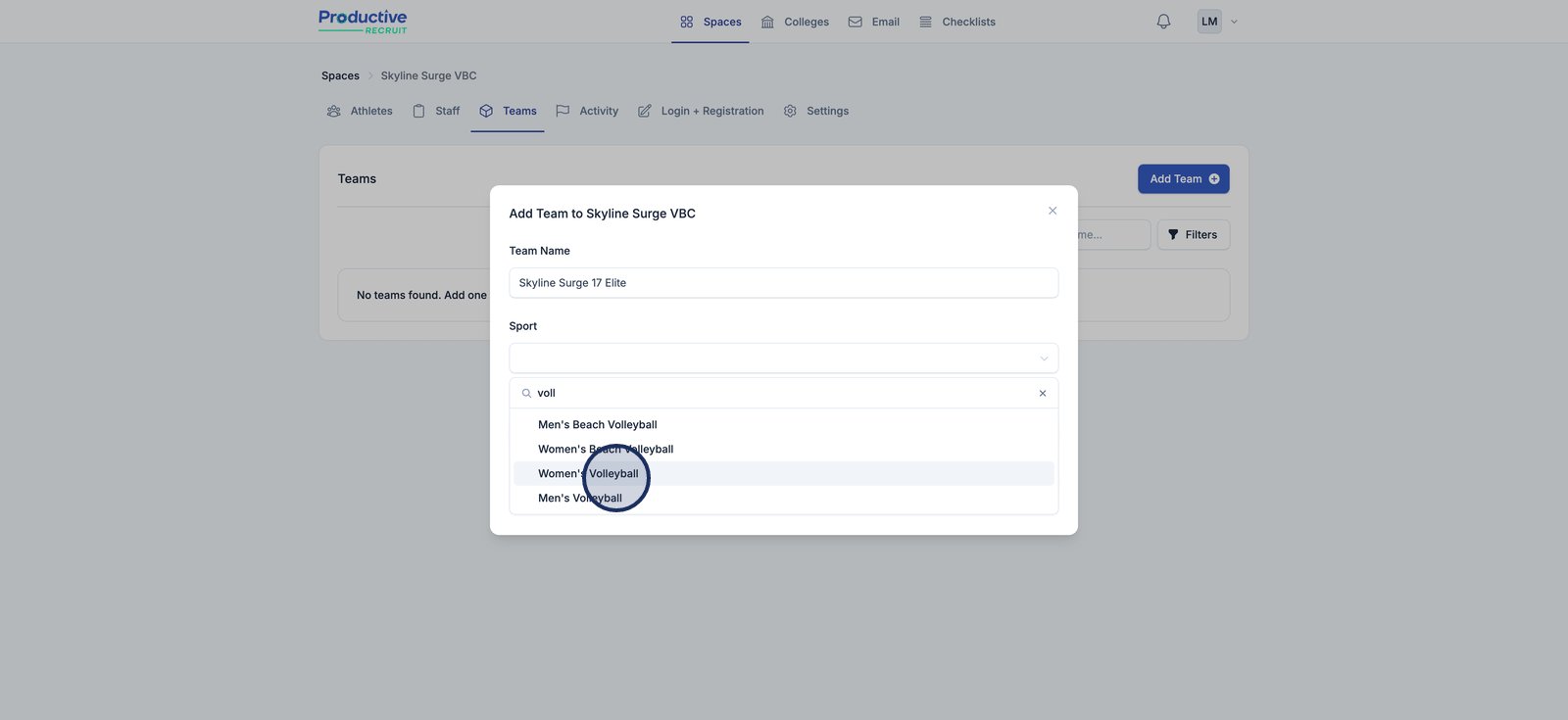Switch to the Athletes tab

tap(360, 112)
